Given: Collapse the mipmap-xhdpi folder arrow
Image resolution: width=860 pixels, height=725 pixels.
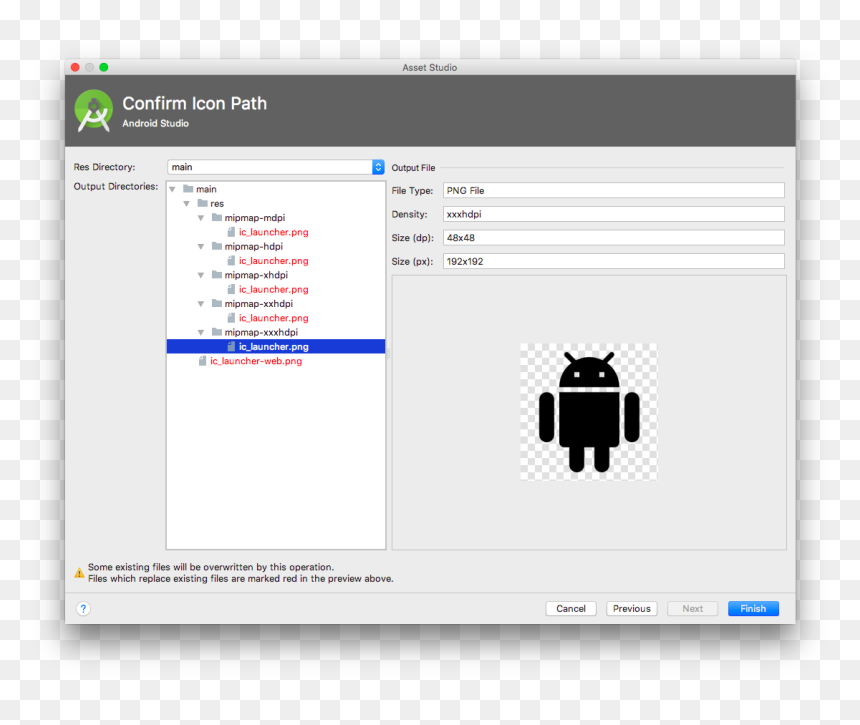Looking at the screenshot, I should [201, 275].
